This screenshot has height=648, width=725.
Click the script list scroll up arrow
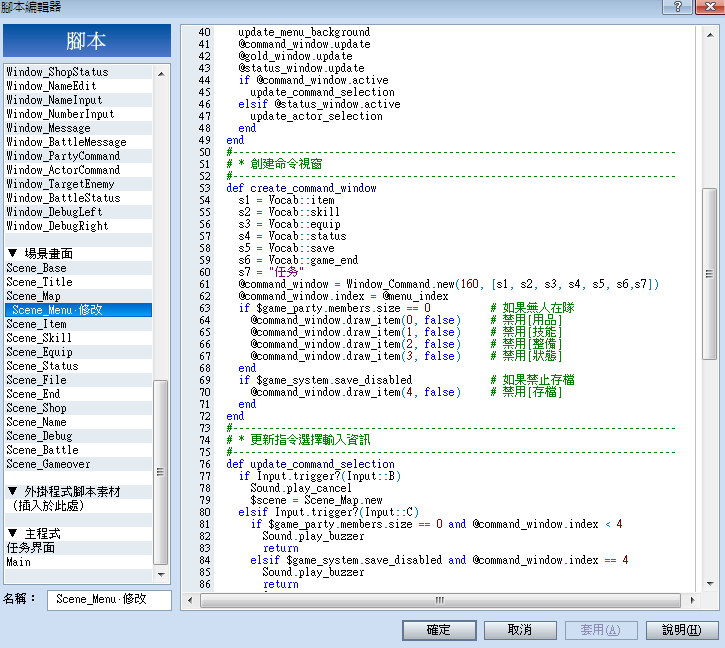pyautogui.click(x=161, y=74)
